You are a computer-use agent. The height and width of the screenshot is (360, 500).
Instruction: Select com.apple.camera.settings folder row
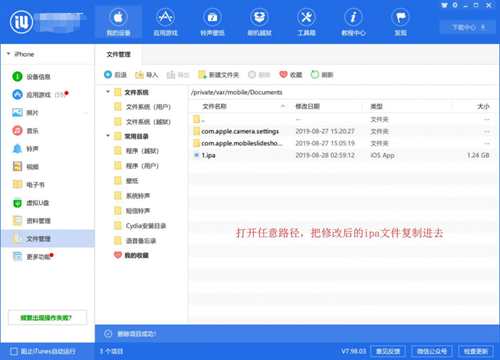[343, 131]
